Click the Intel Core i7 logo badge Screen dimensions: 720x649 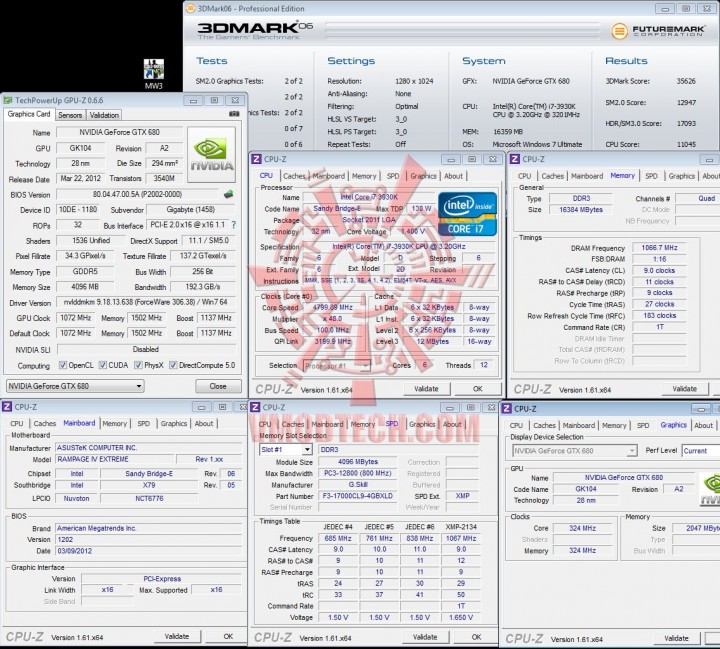(x=467, y=214)
